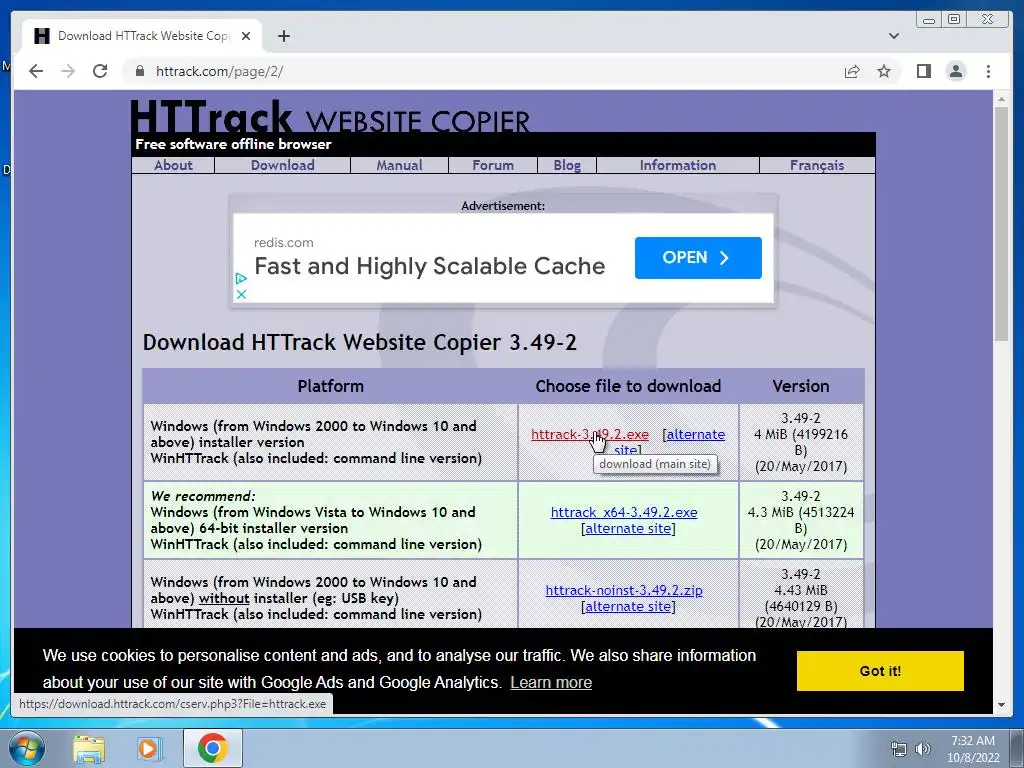This screenshot has height=768, width=1024.
Task: Click the AdChoices triangle icon on the ad
Action: 241,278
